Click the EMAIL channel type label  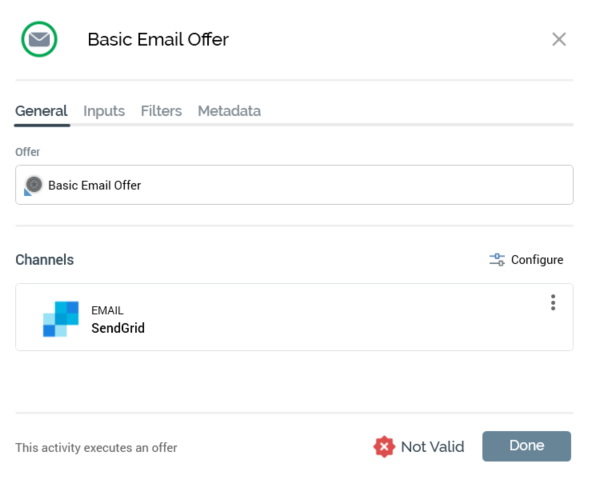(107, 311)
